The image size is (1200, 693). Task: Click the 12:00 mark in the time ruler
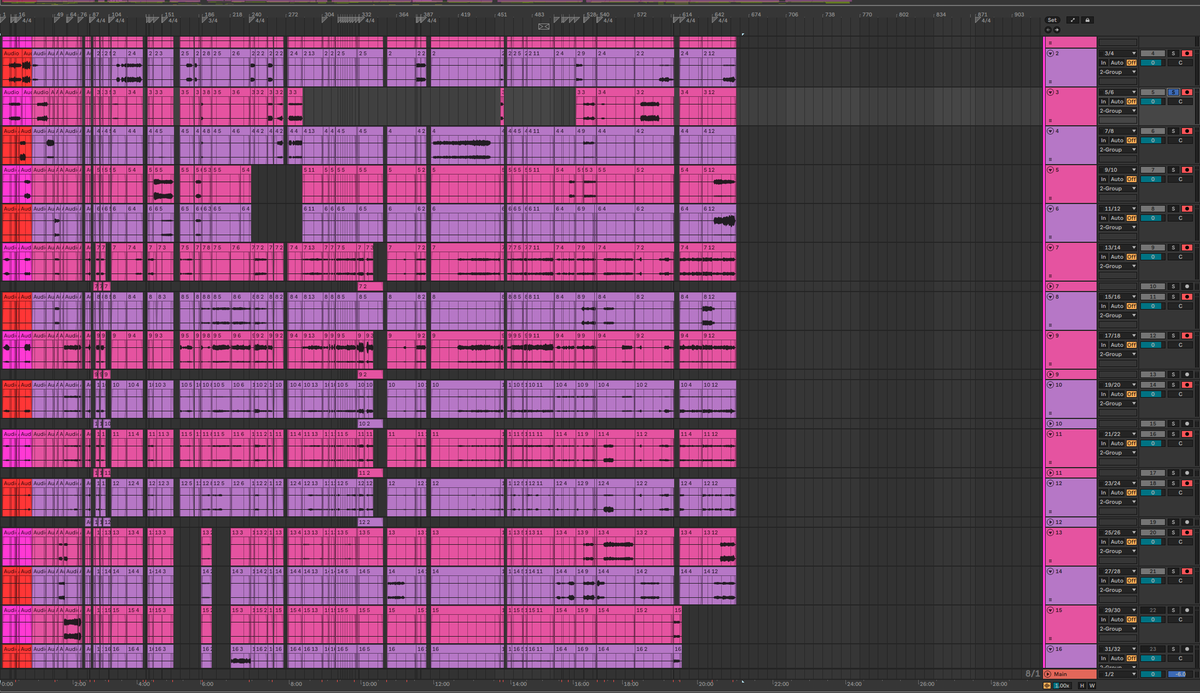[x=441, y=683]
